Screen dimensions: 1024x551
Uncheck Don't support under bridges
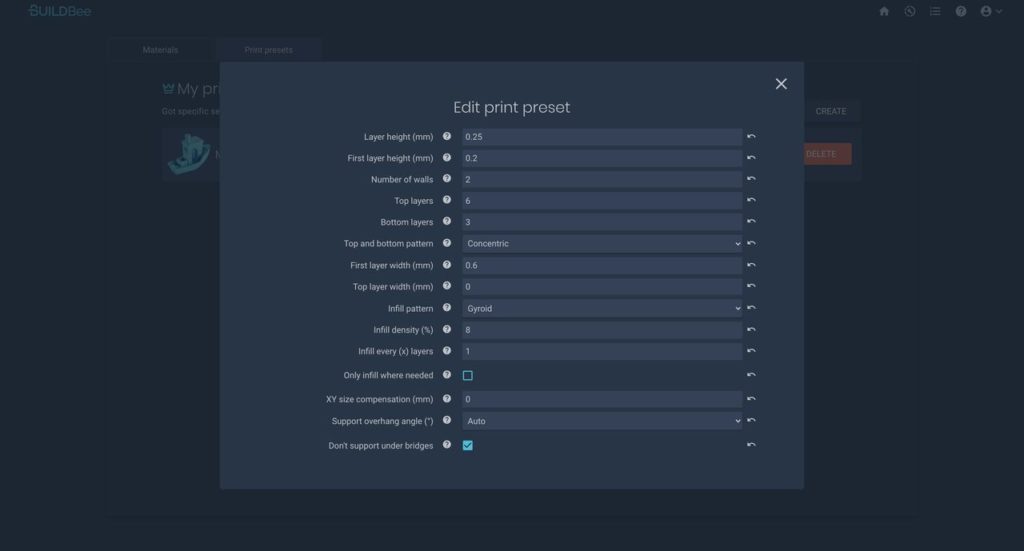[467, 446]
